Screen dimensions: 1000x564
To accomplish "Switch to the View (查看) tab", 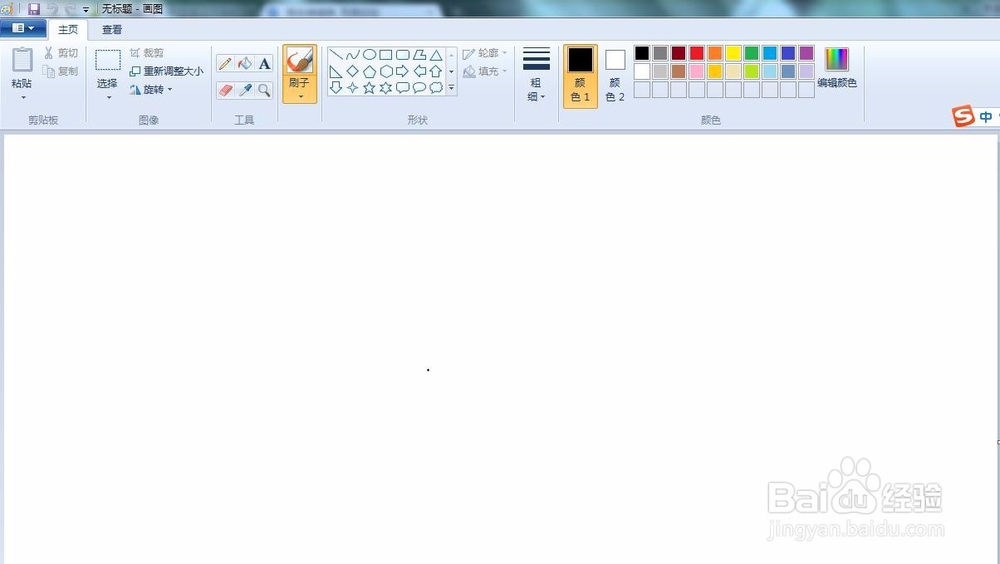I will click(x=112, y=29).
